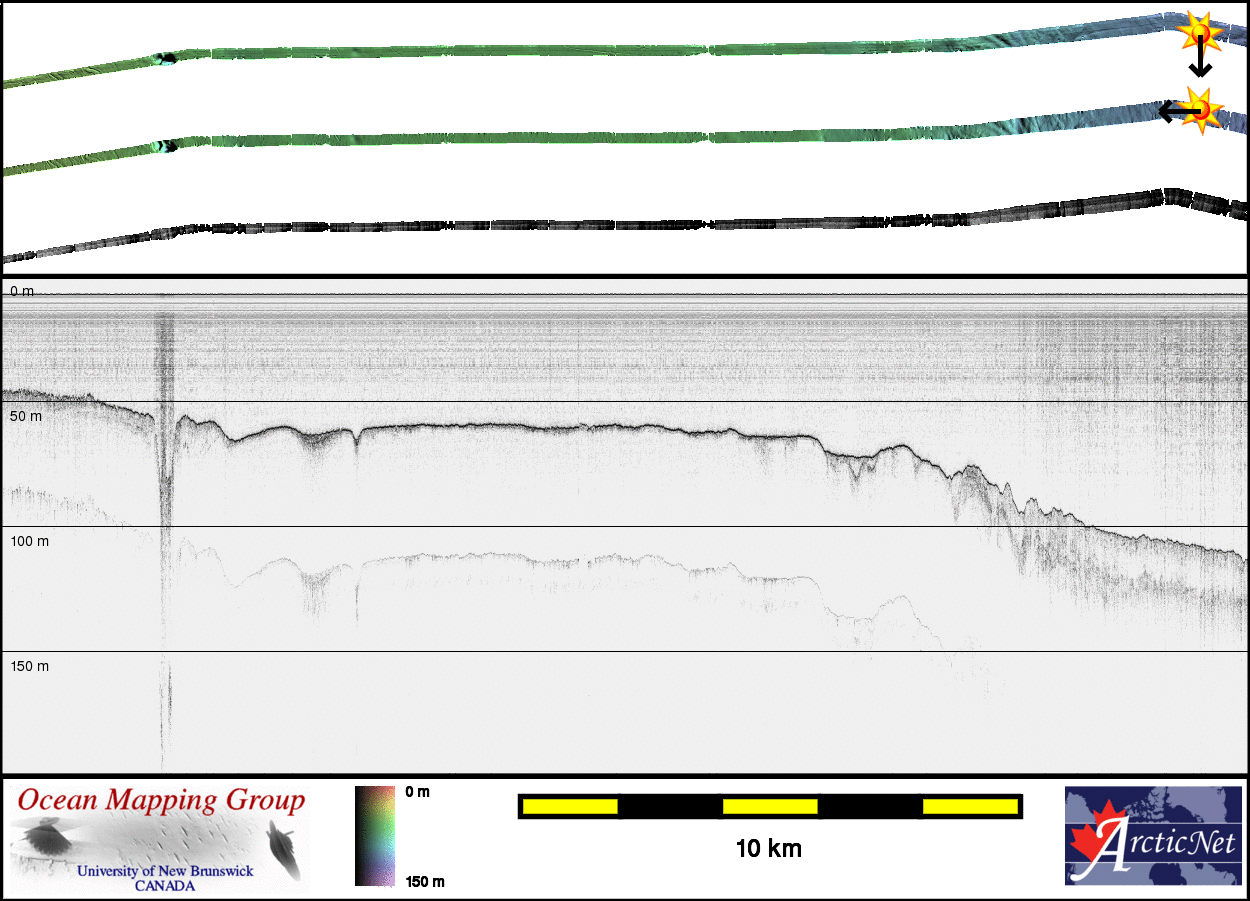This screenshot has height=901, width=1250.
Task: Click the ArcticNet logo
Action: pyautogui.click(x=1151, y=836)
